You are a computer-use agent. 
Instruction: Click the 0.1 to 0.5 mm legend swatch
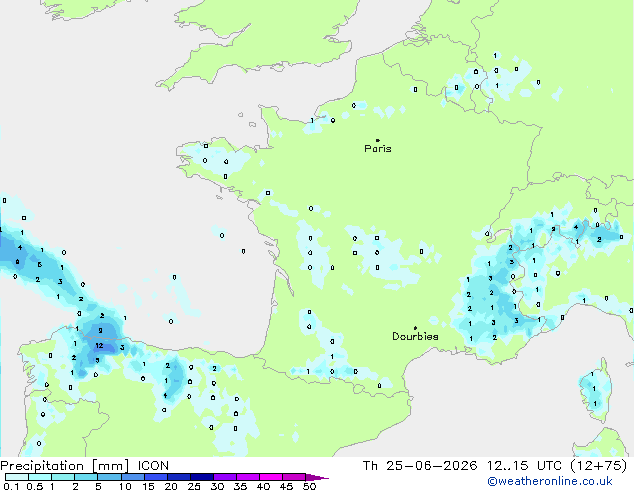click(17, 477)
